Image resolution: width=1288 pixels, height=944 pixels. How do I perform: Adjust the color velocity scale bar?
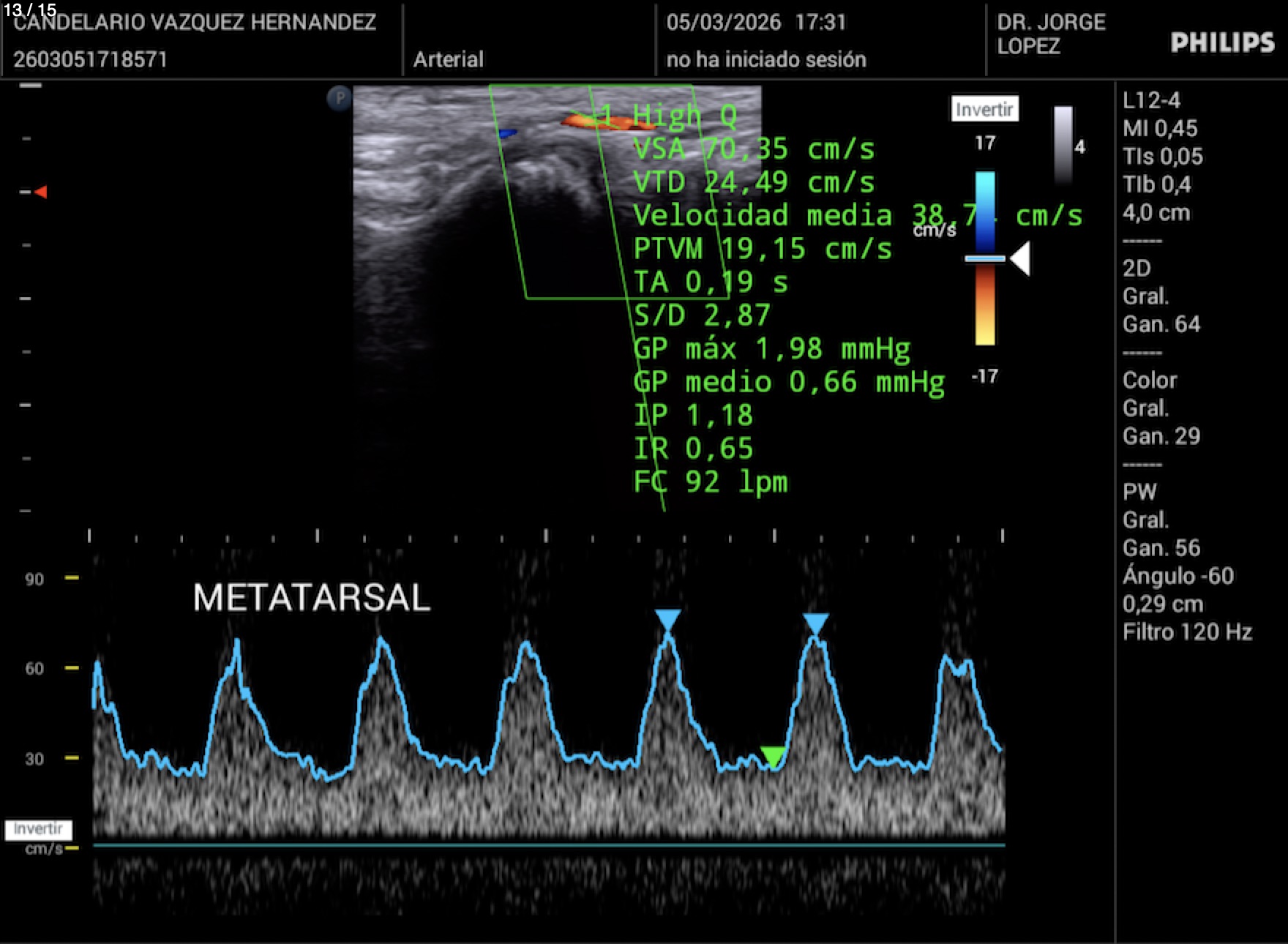click(x=985, y=258)
